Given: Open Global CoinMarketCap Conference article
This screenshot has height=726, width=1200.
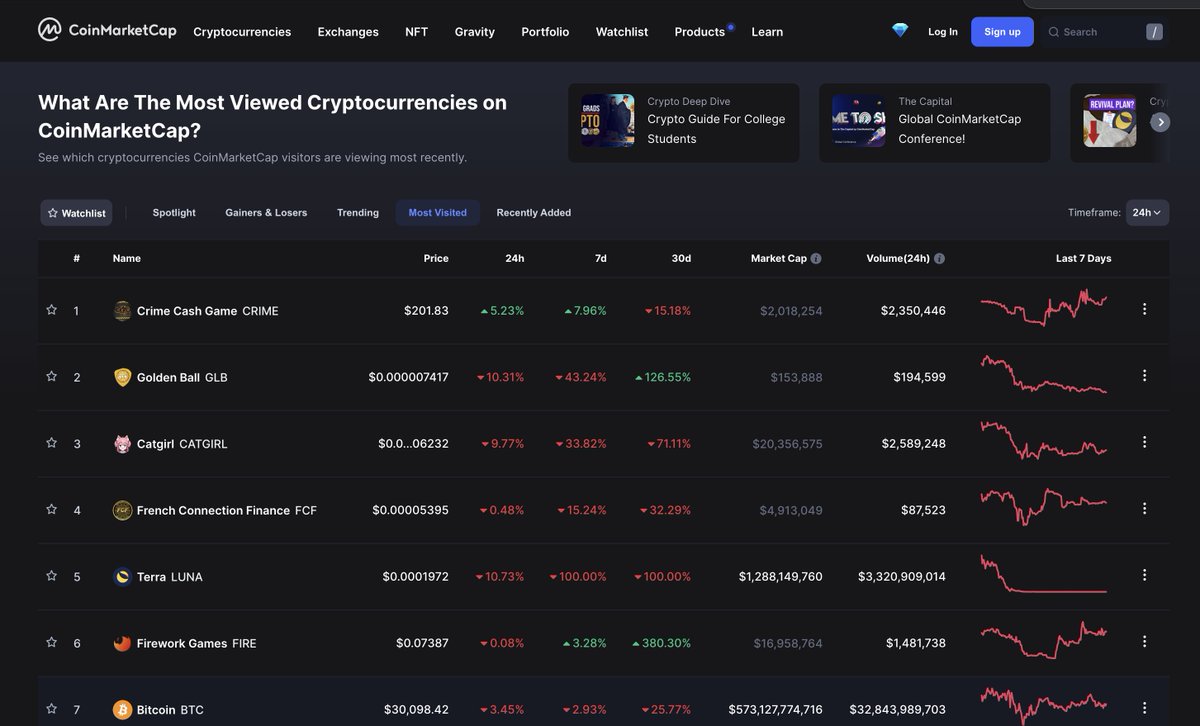Looking at the screenshot, I should click(935, 123).
